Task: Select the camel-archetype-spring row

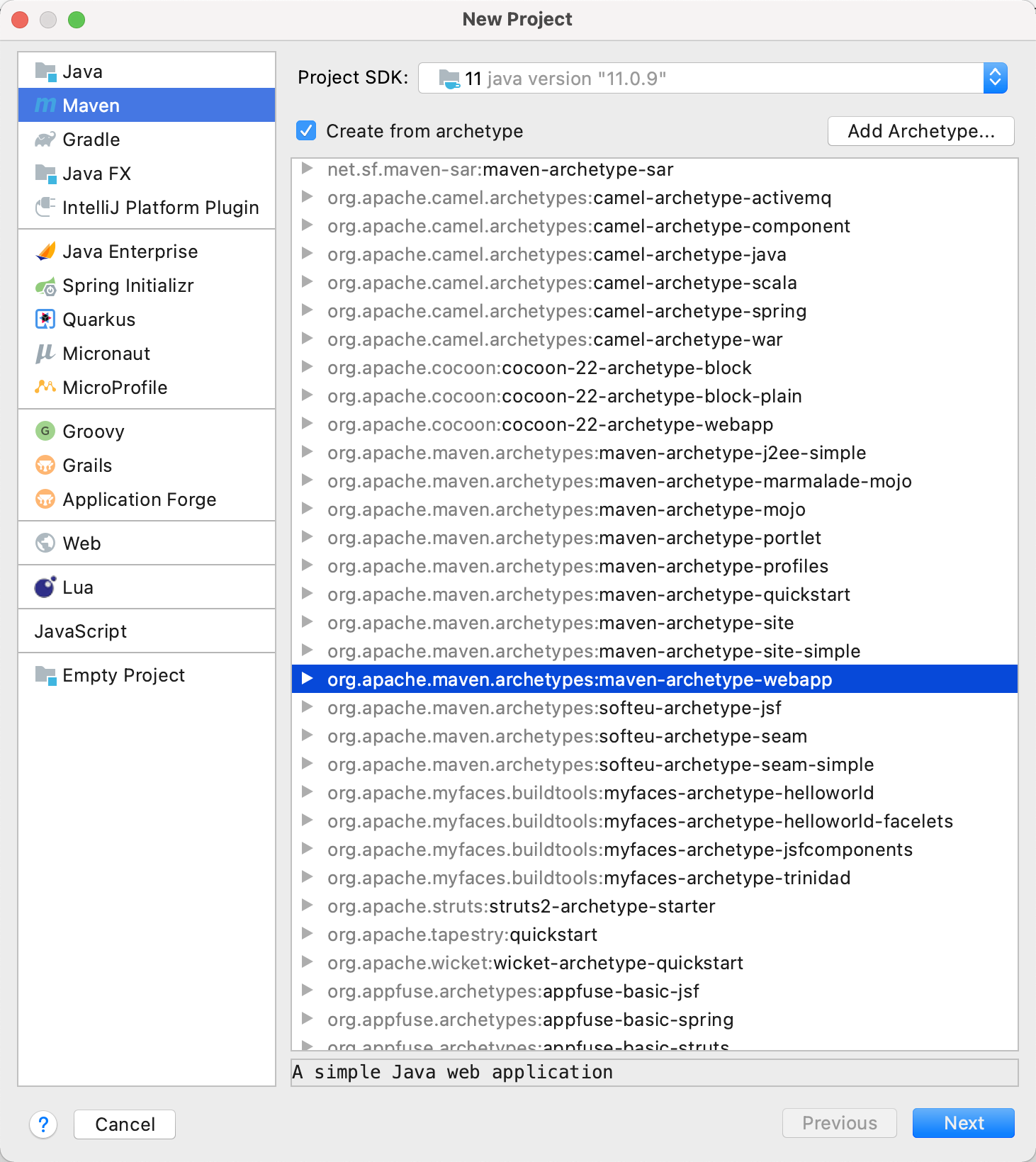Action: 655,311
